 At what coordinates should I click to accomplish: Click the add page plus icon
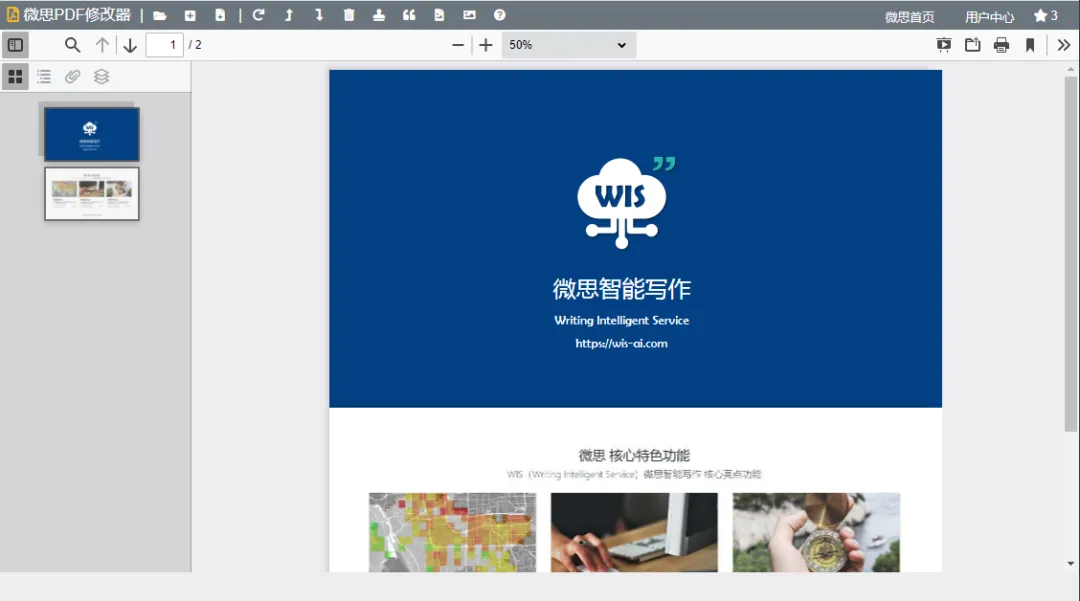point(190,15)
